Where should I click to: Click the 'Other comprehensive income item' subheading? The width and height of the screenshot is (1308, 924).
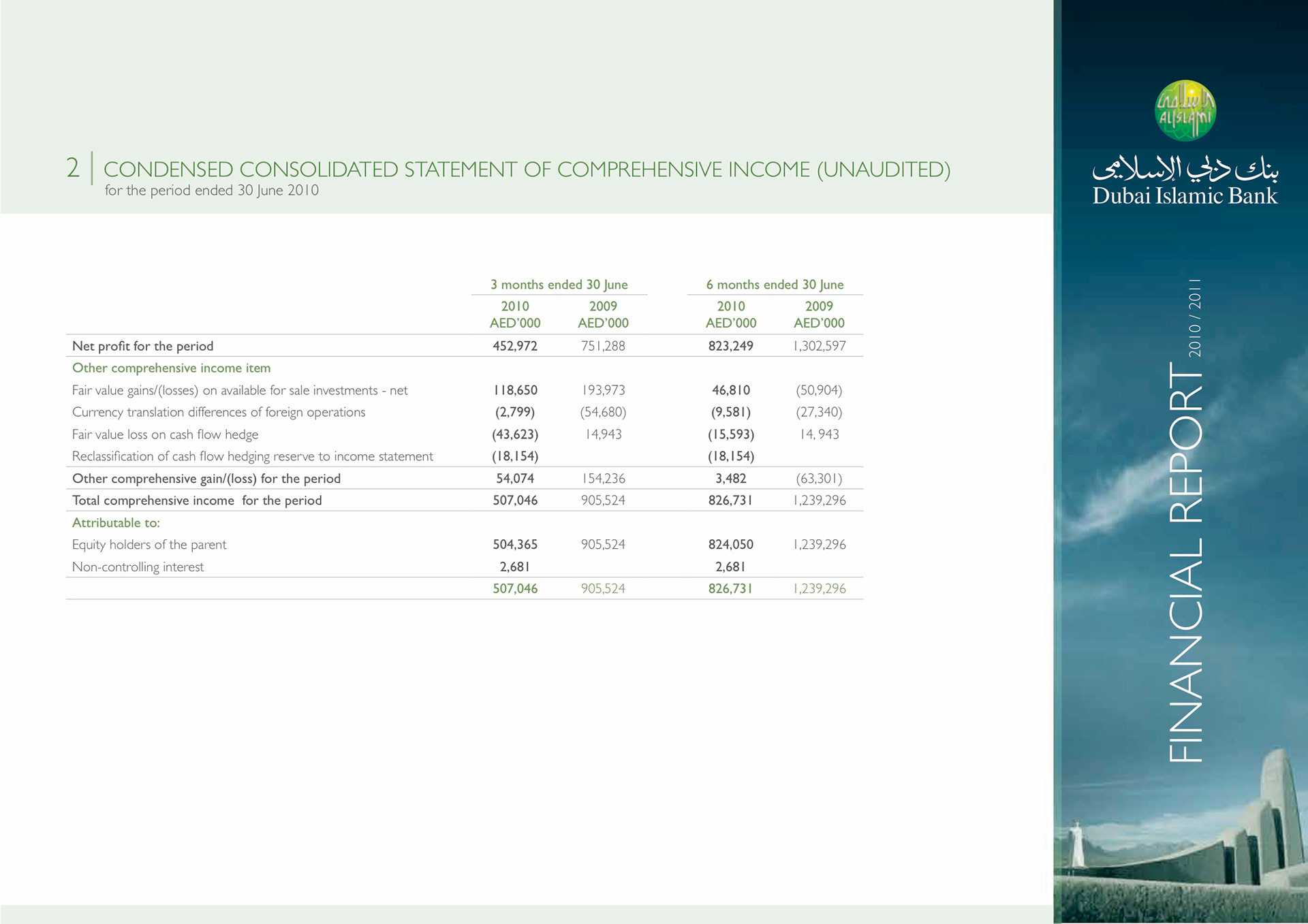point(171,368)
